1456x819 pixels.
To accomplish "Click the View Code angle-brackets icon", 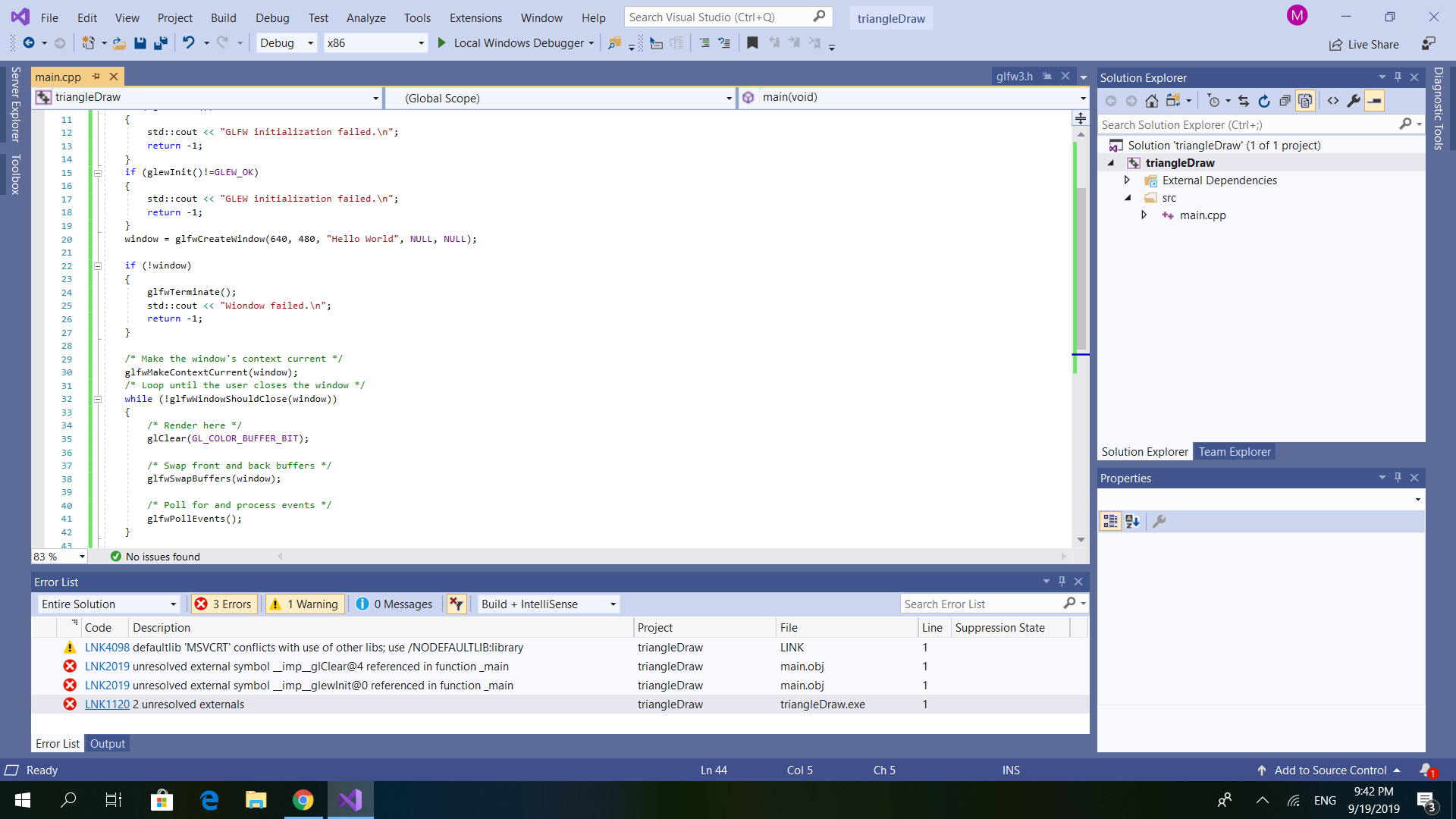I will point(1333,101).
